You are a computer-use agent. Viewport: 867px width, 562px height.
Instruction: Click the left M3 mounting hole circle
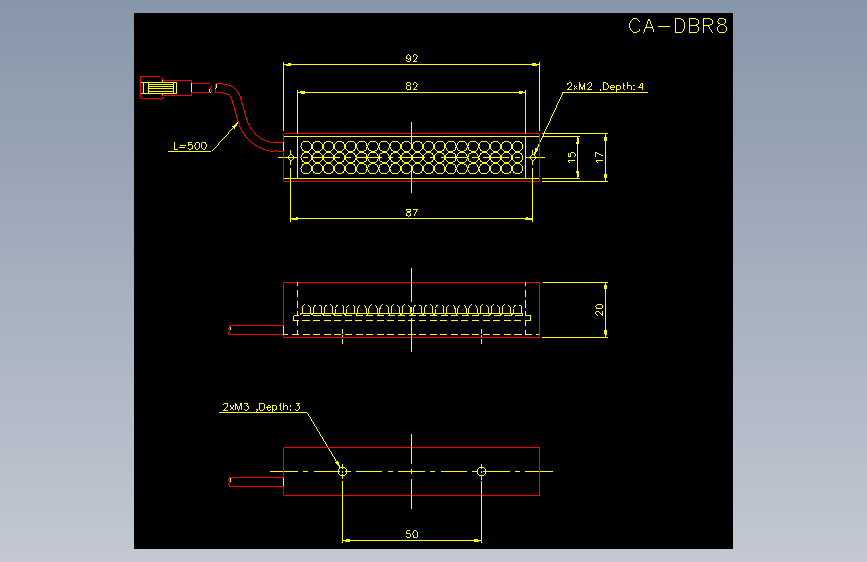click(342, 471)
